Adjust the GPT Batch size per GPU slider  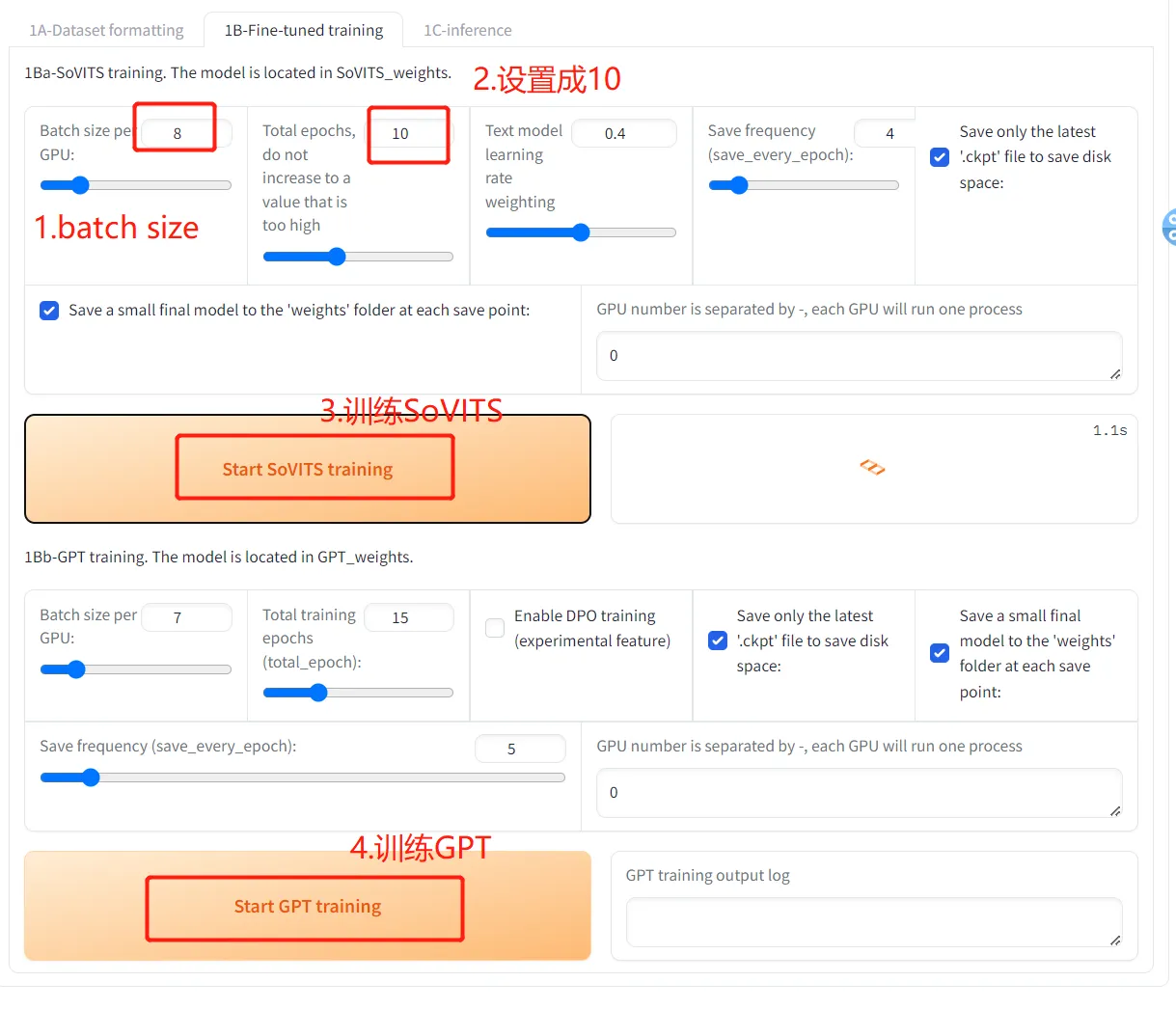pyautogui.click(x=135, y=669)
